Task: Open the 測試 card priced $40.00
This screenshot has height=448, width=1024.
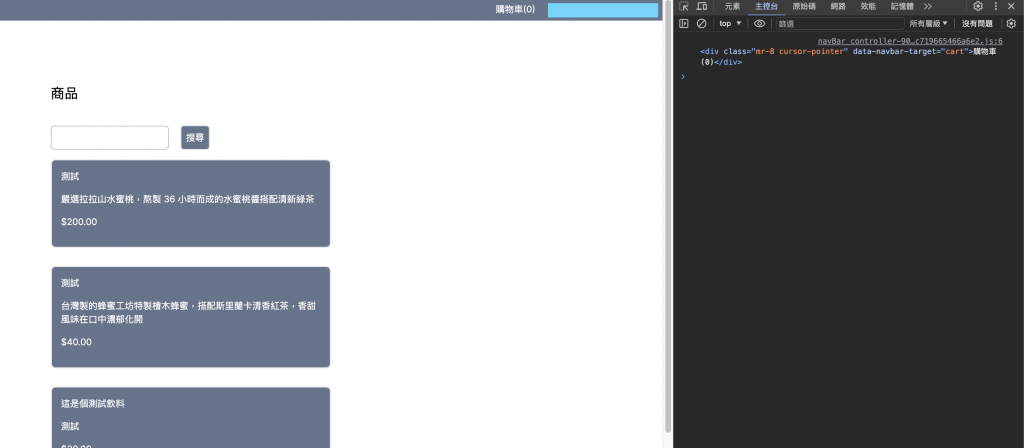Action: [x=191, y=317]
